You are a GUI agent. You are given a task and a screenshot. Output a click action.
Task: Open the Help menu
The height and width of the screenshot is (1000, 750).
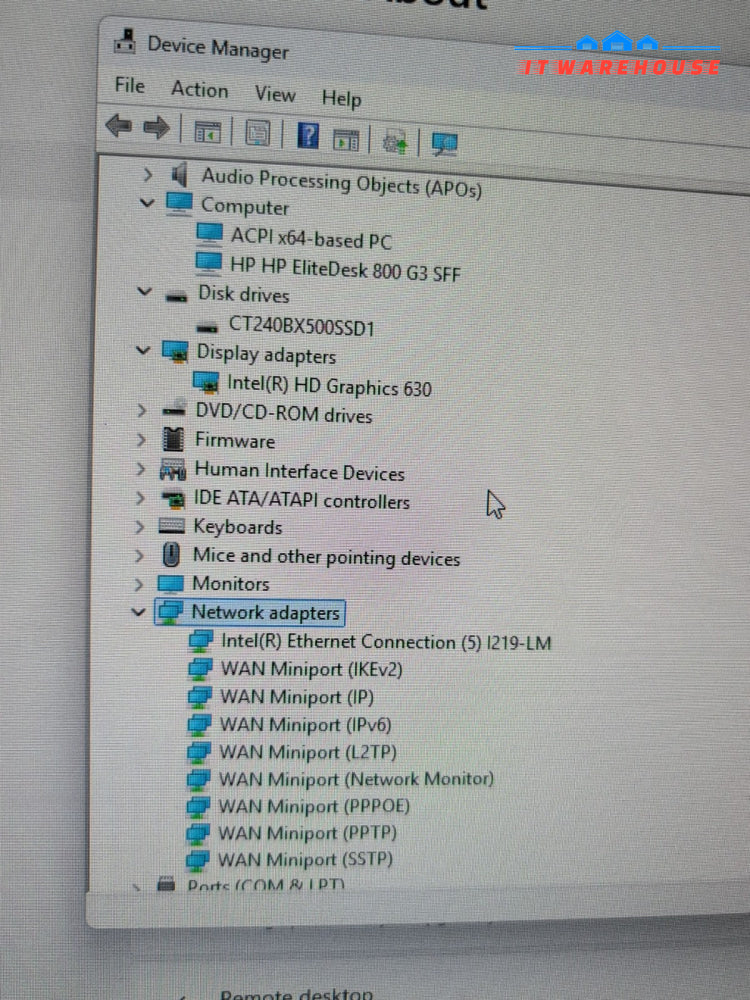click(x=342, y=98)
